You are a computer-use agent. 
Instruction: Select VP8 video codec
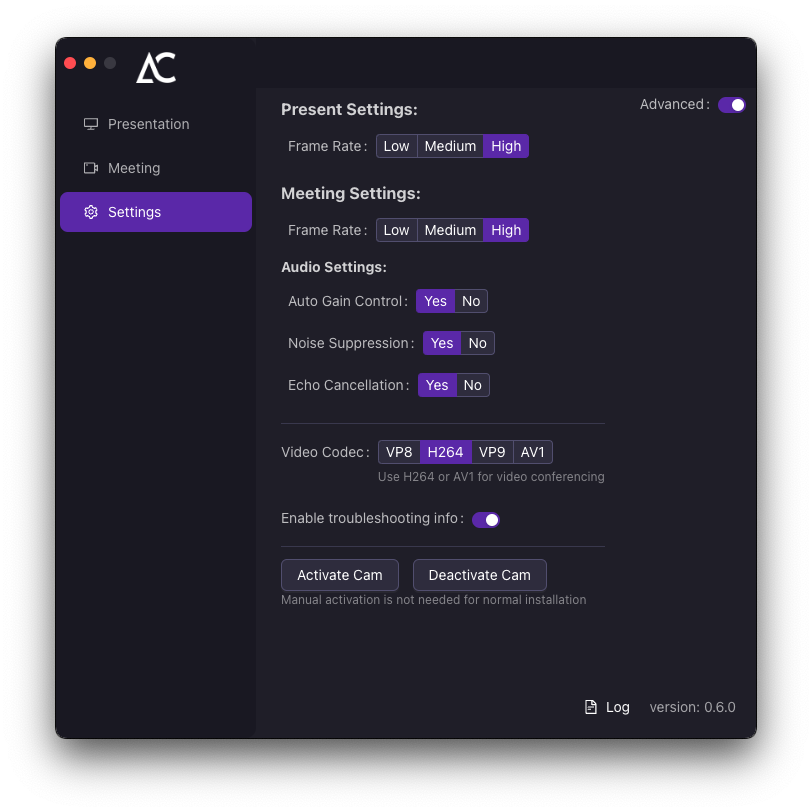[399, 452]
